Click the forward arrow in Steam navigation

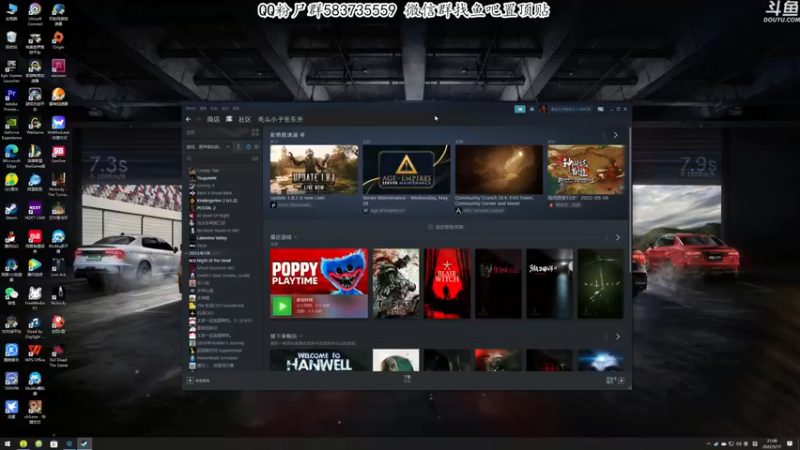click(198, 119)
